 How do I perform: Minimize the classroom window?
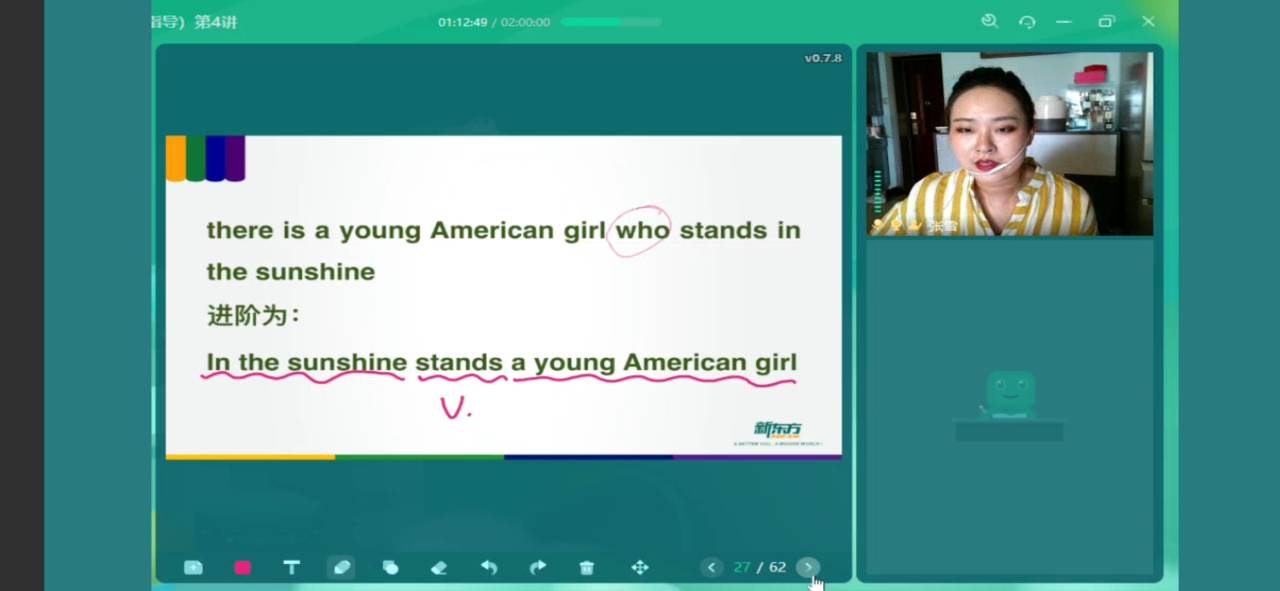point(1064,21)
